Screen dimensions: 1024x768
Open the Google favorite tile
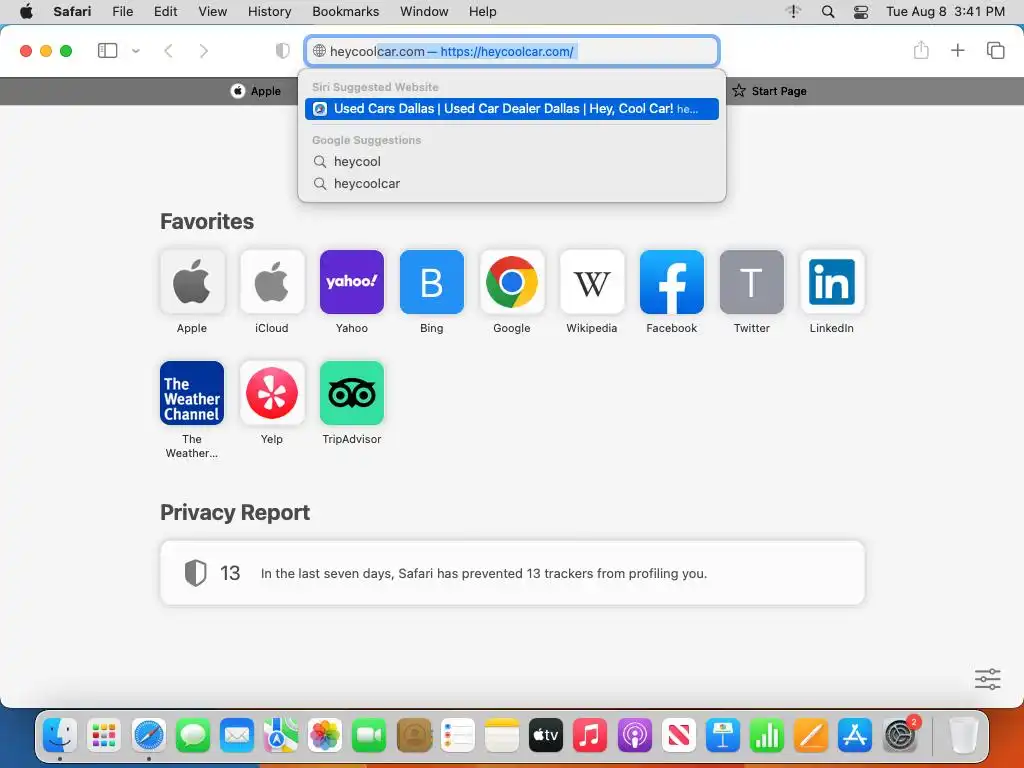click(512, 282)
